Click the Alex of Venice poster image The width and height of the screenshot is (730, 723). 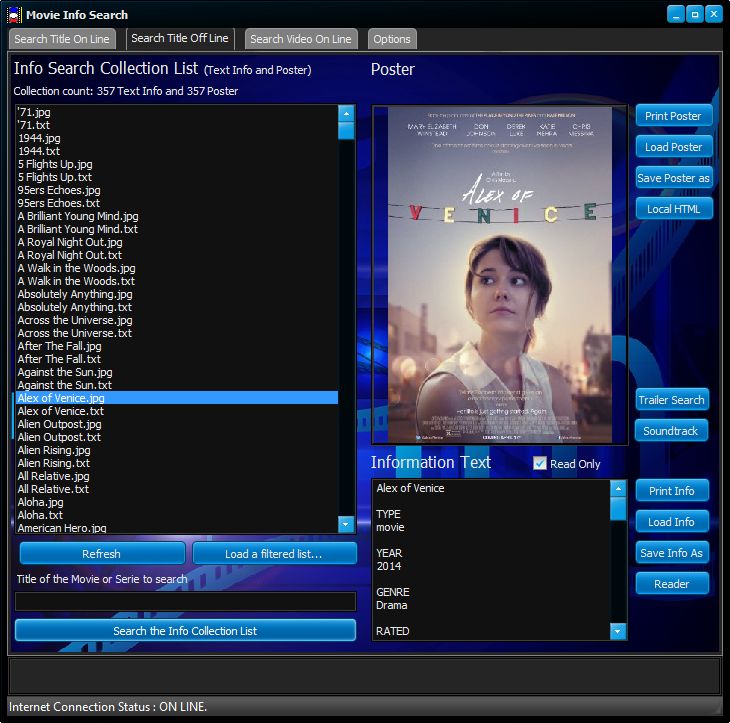tap(500, 275)
